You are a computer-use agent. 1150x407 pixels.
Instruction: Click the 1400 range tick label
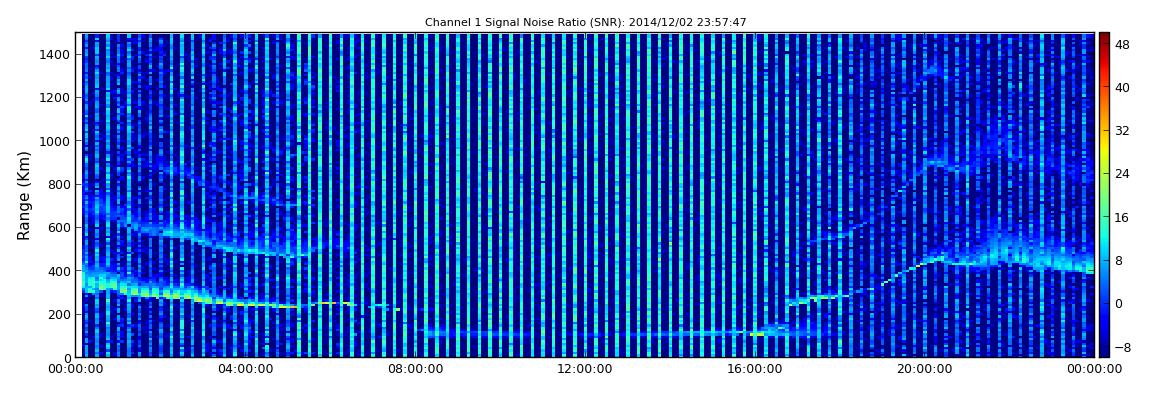(x=56, y=54)
